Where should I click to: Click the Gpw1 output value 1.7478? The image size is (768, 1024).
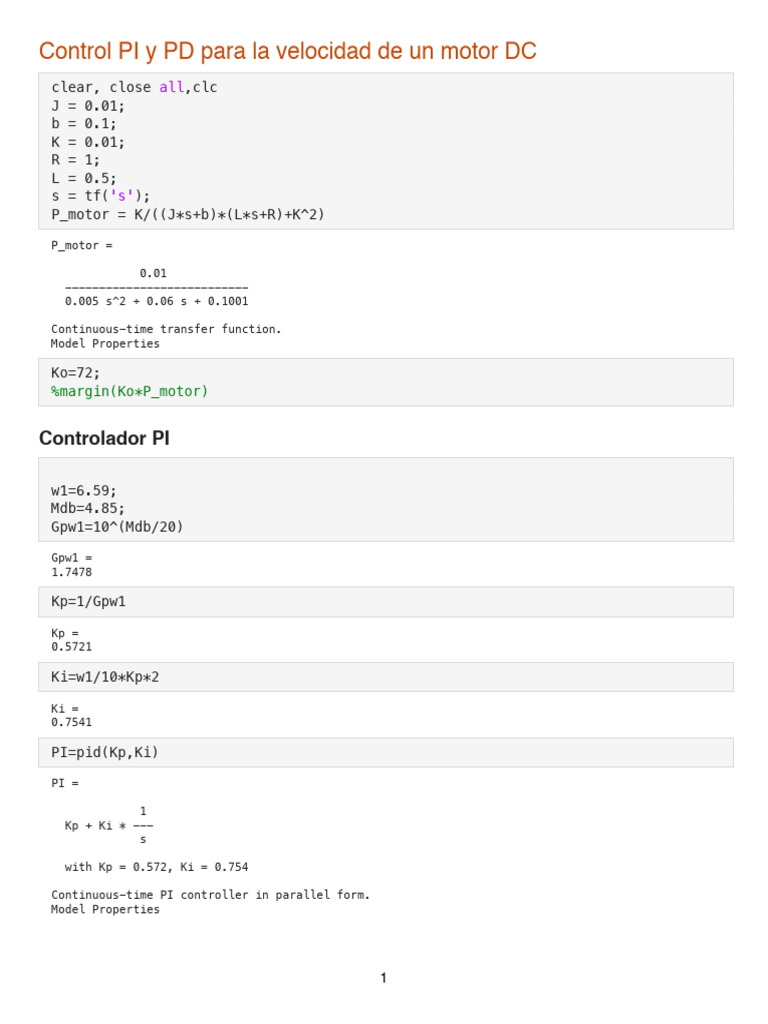pyautogui.click(x=72, y=572)
